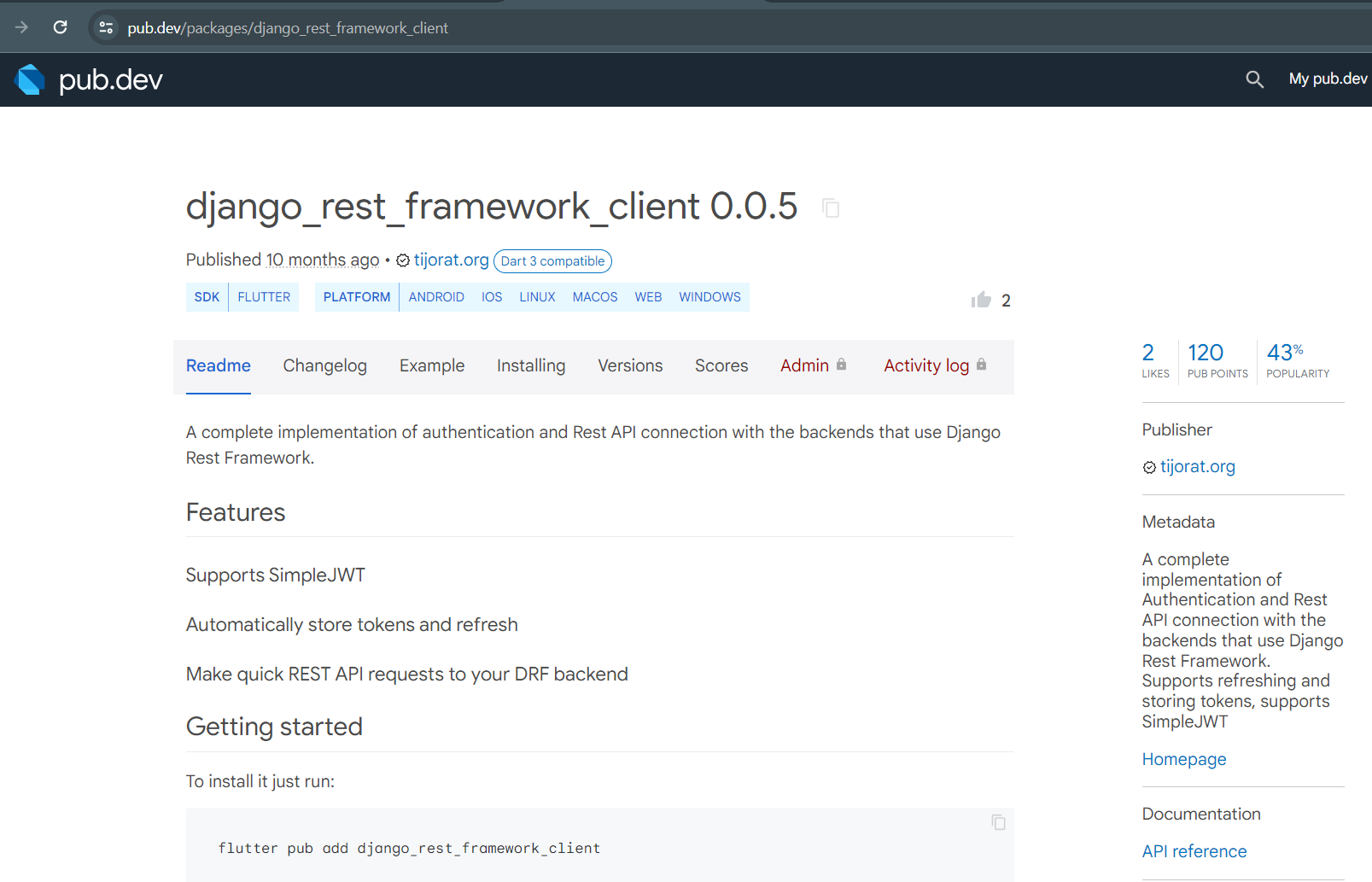Open the Activity log tab

[926, 365]
